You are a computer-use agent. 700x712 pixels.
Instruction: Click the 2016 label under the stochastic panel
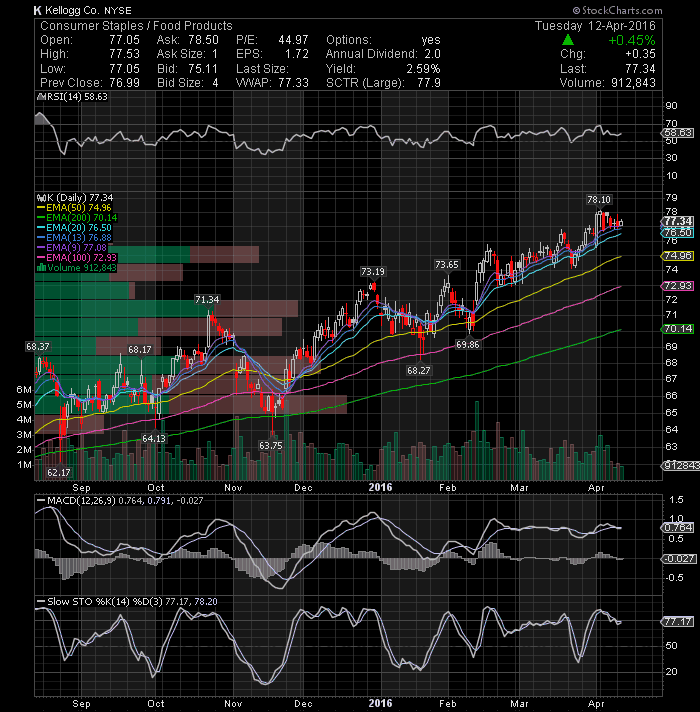point(380,703)
